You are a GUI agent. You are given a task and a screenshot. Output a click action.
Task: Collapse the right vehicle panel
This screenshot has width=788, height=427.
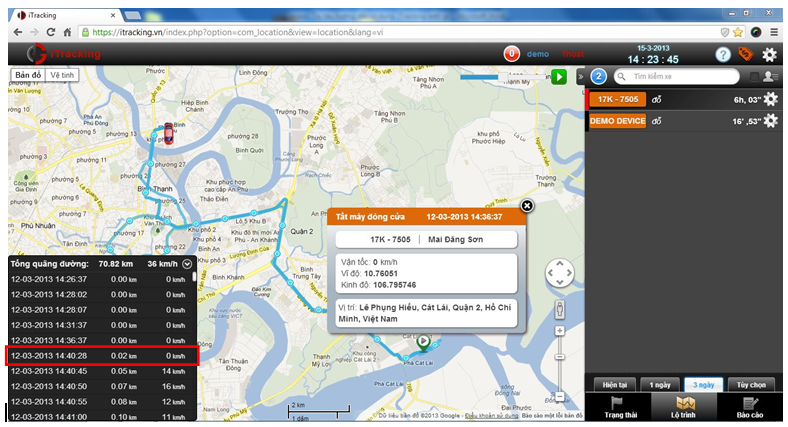580,76
